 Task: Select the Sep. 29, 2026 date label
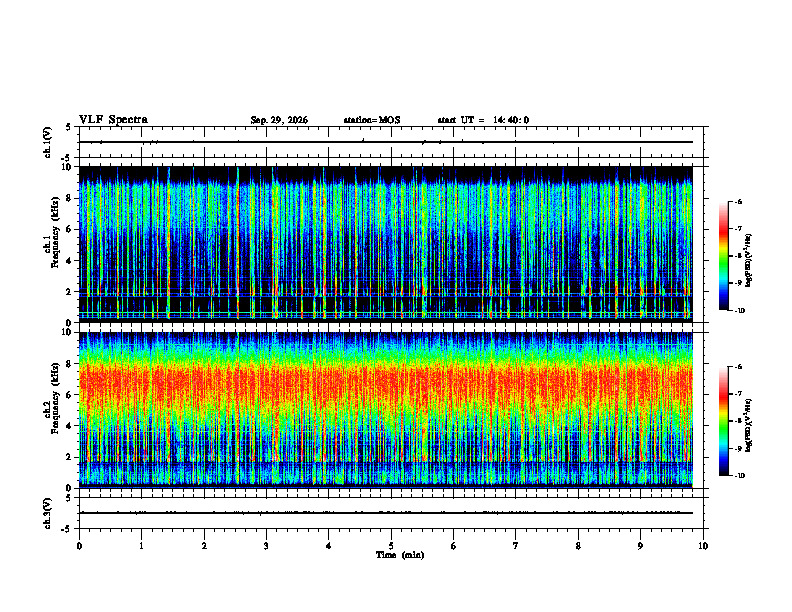tap(279, 120)
